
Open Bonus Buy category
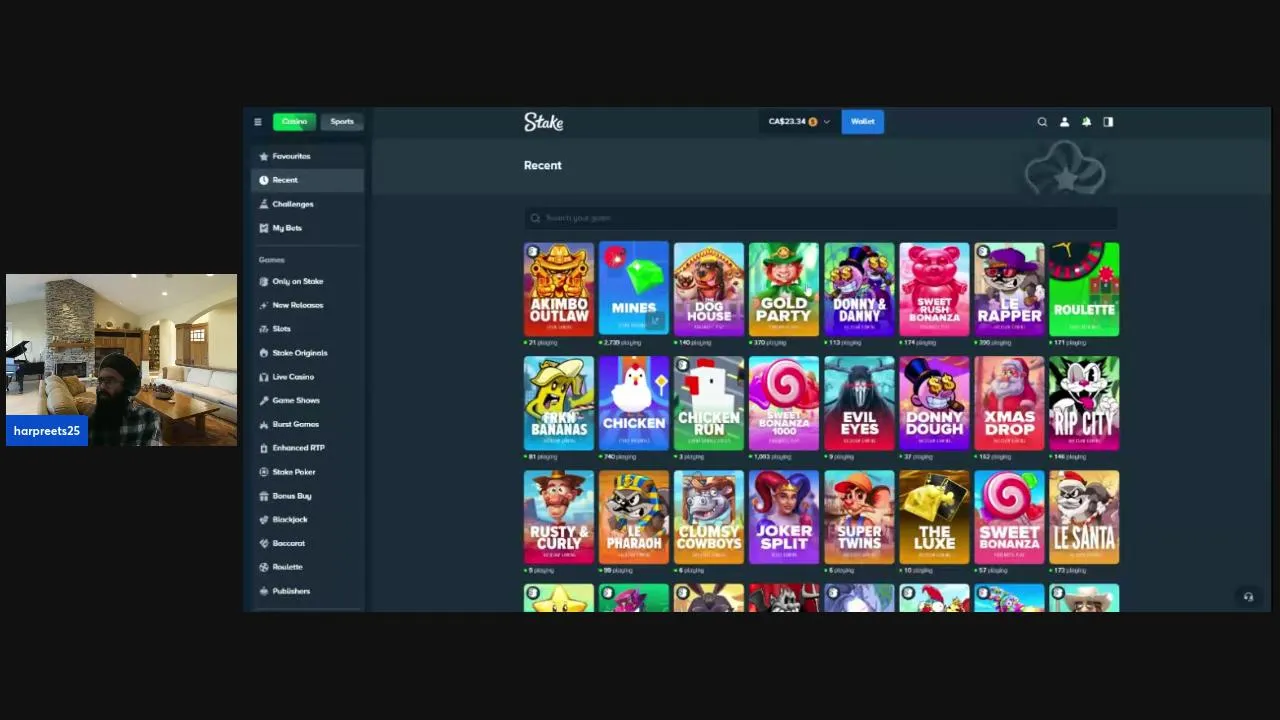(x=307, y=496)
